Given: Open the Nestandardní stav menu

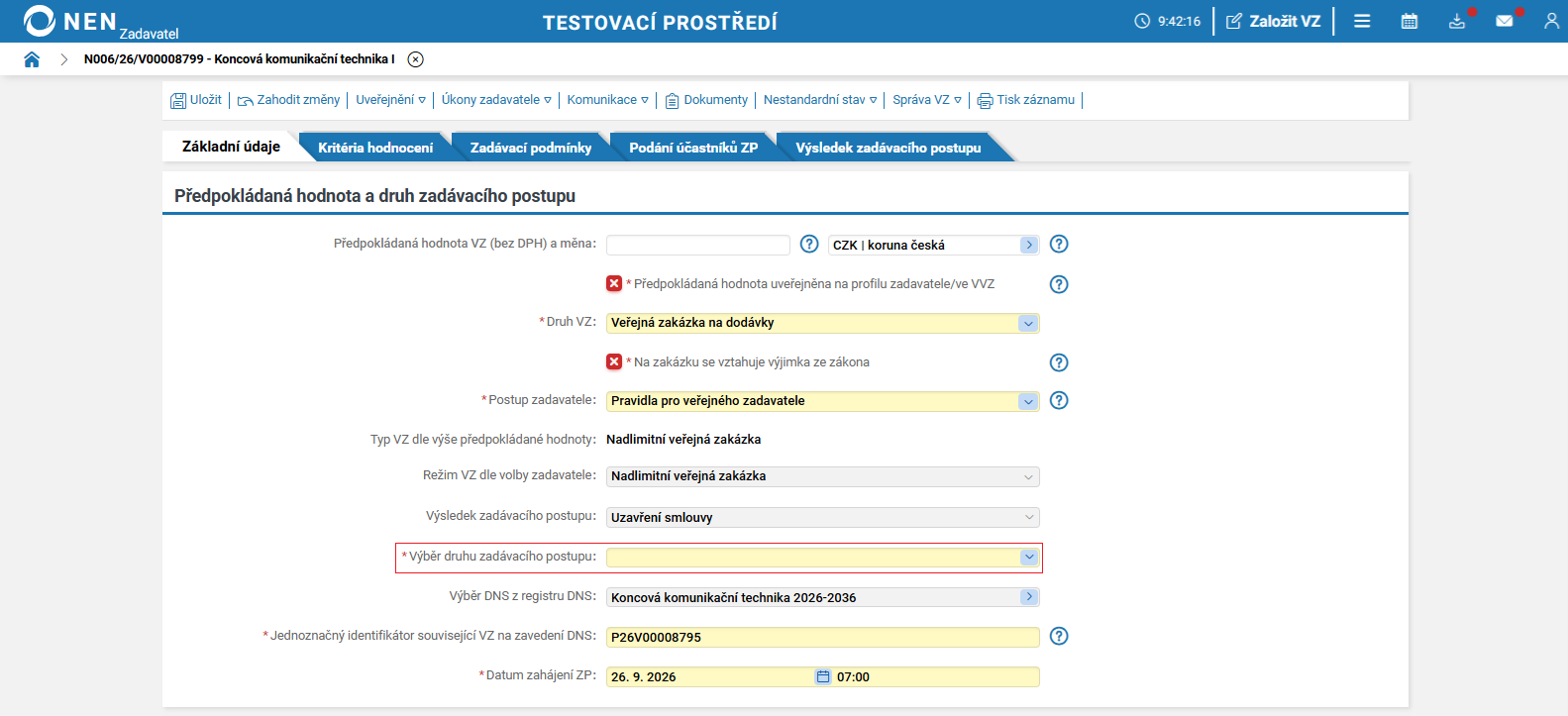Looking at the screenshot, I should click(820, 100).
